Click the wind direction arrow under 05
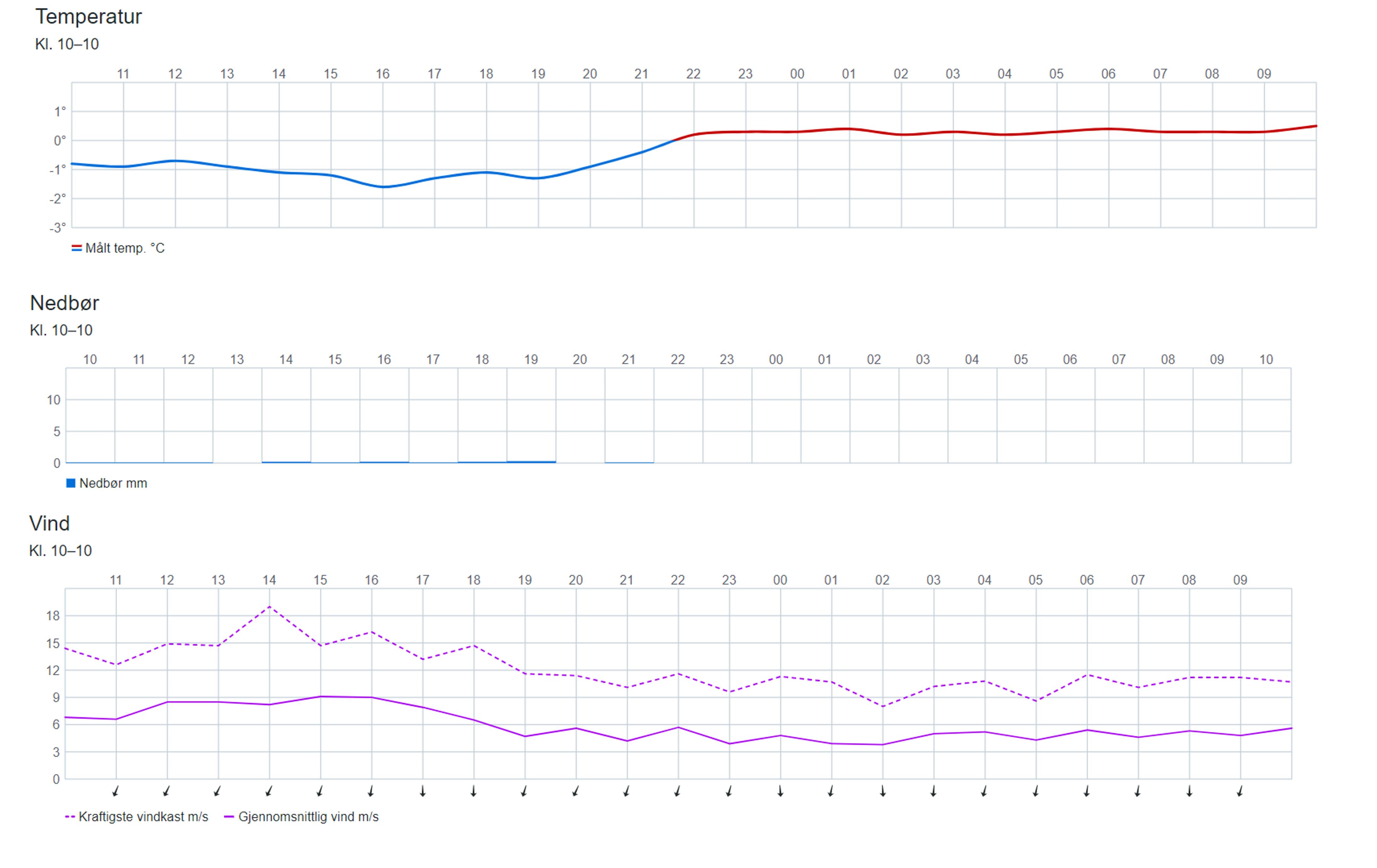The height and width of the screenshot is (868, 1377). [x=1036, y=791]
